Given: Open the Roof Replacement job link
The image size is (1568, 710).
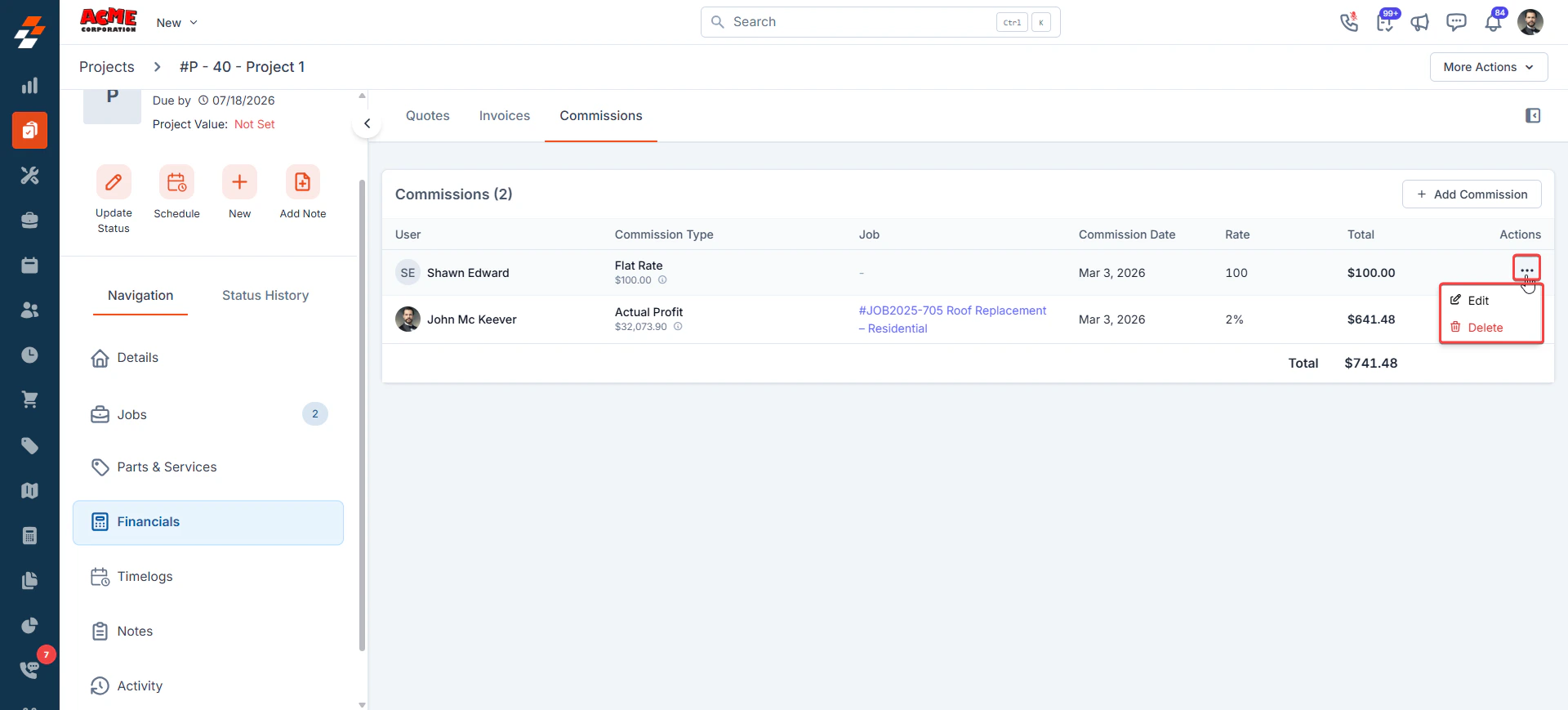Looking at the screenshot, I should (x=952, y=319).
